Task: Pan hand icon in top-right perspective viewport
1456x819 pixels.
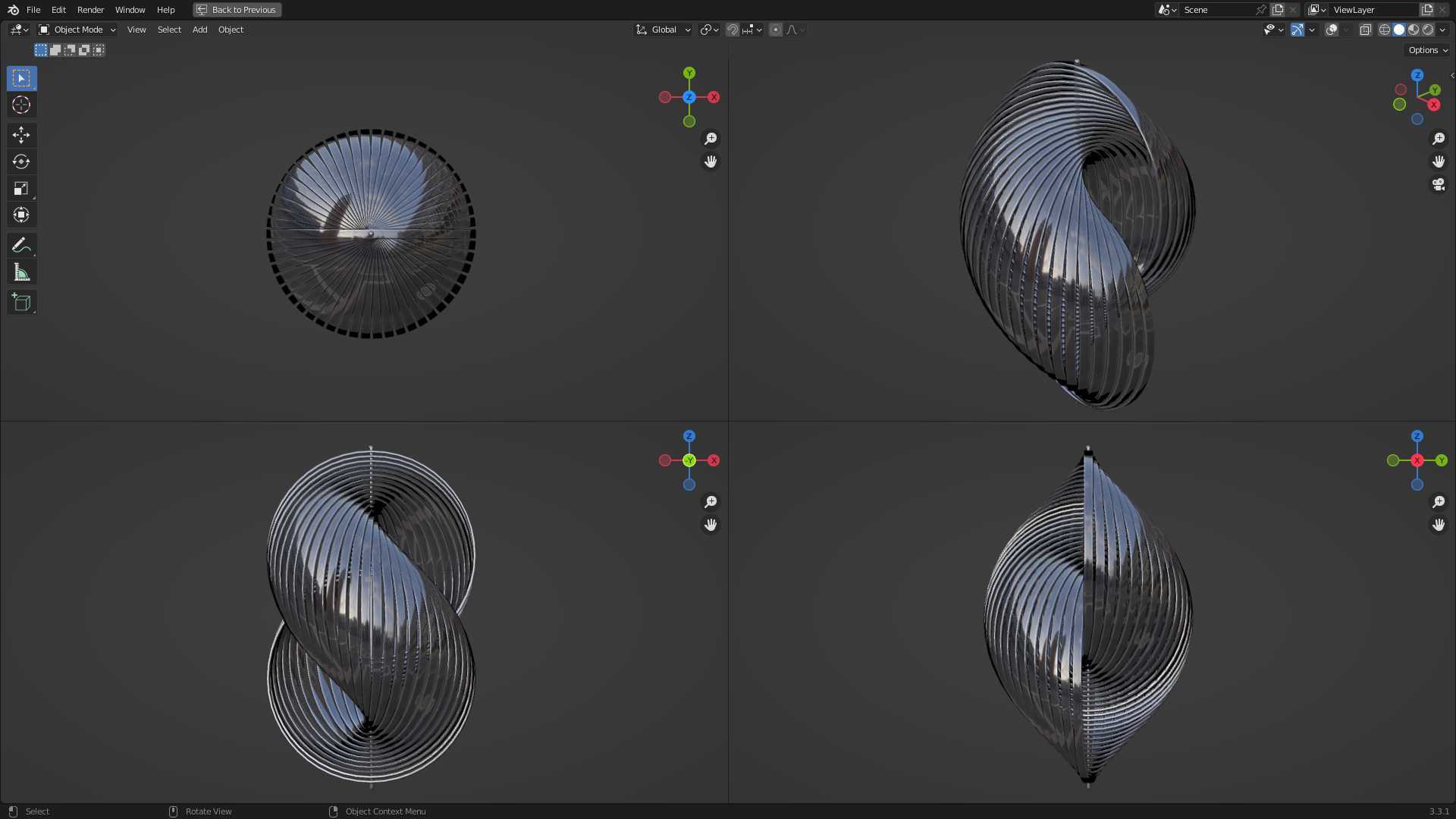Action: [1439, 162]
